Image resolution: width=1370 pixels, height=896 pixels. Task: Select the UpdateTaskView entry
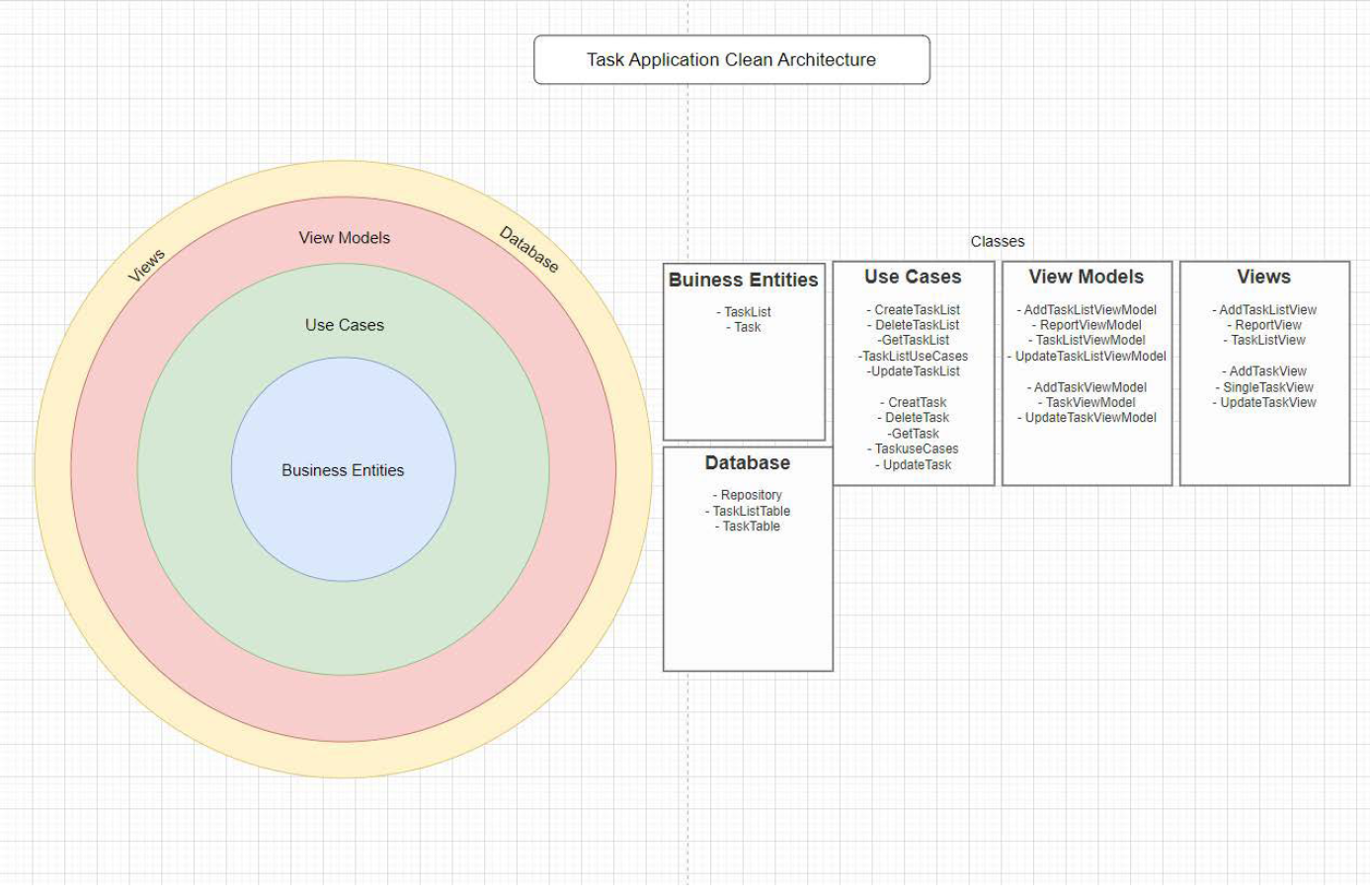click(x=1264, y=402)
